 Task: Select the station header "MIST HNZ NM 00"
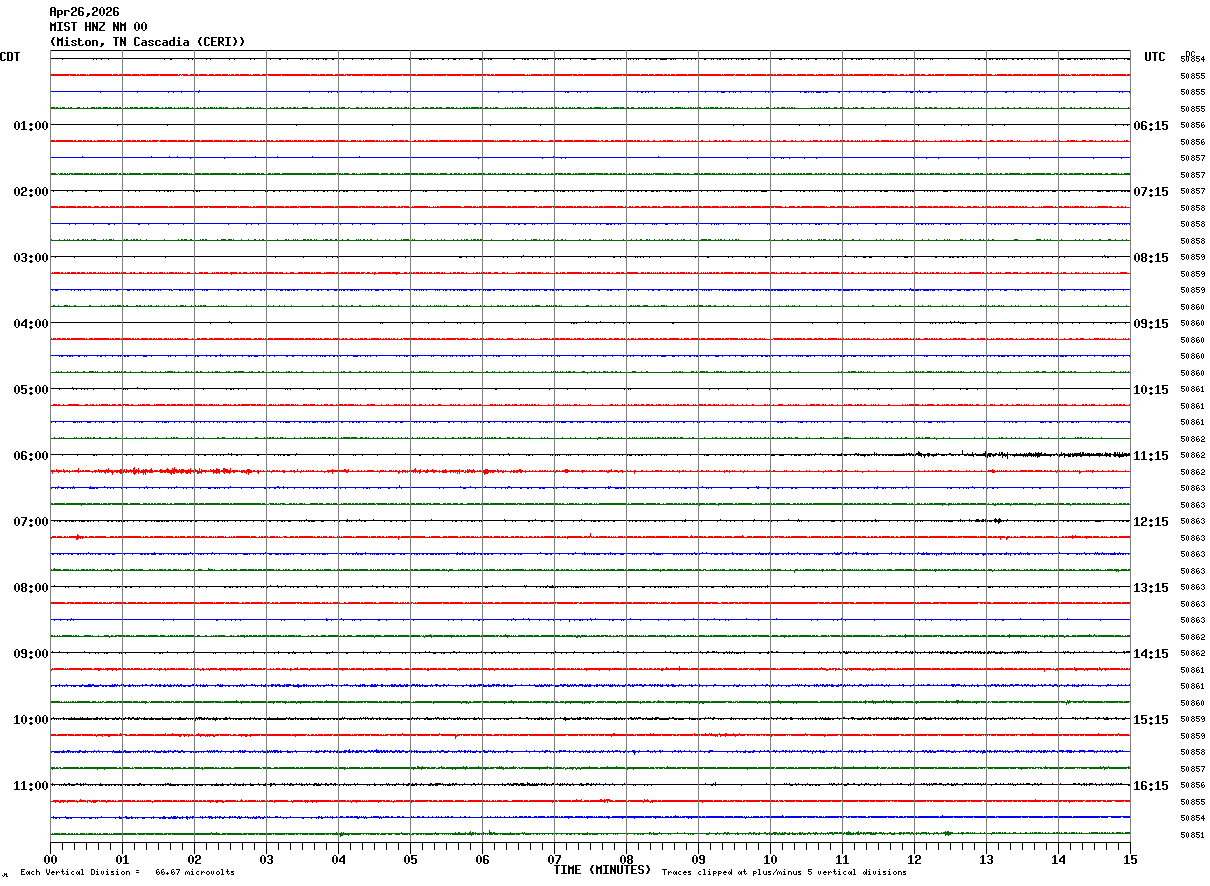coord(98,27)
